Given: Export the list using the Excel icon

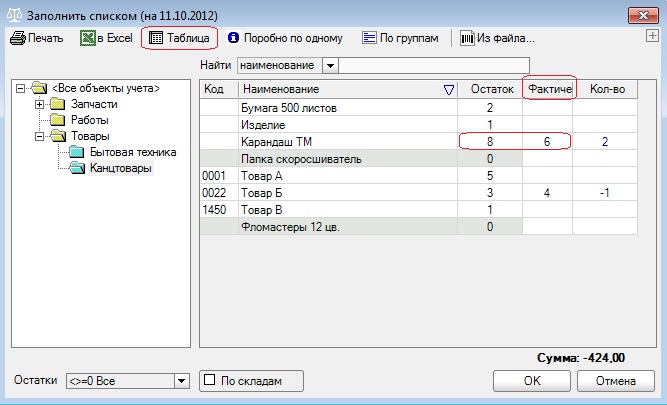Looking at the screenshot, I should (x=88, y=39).
